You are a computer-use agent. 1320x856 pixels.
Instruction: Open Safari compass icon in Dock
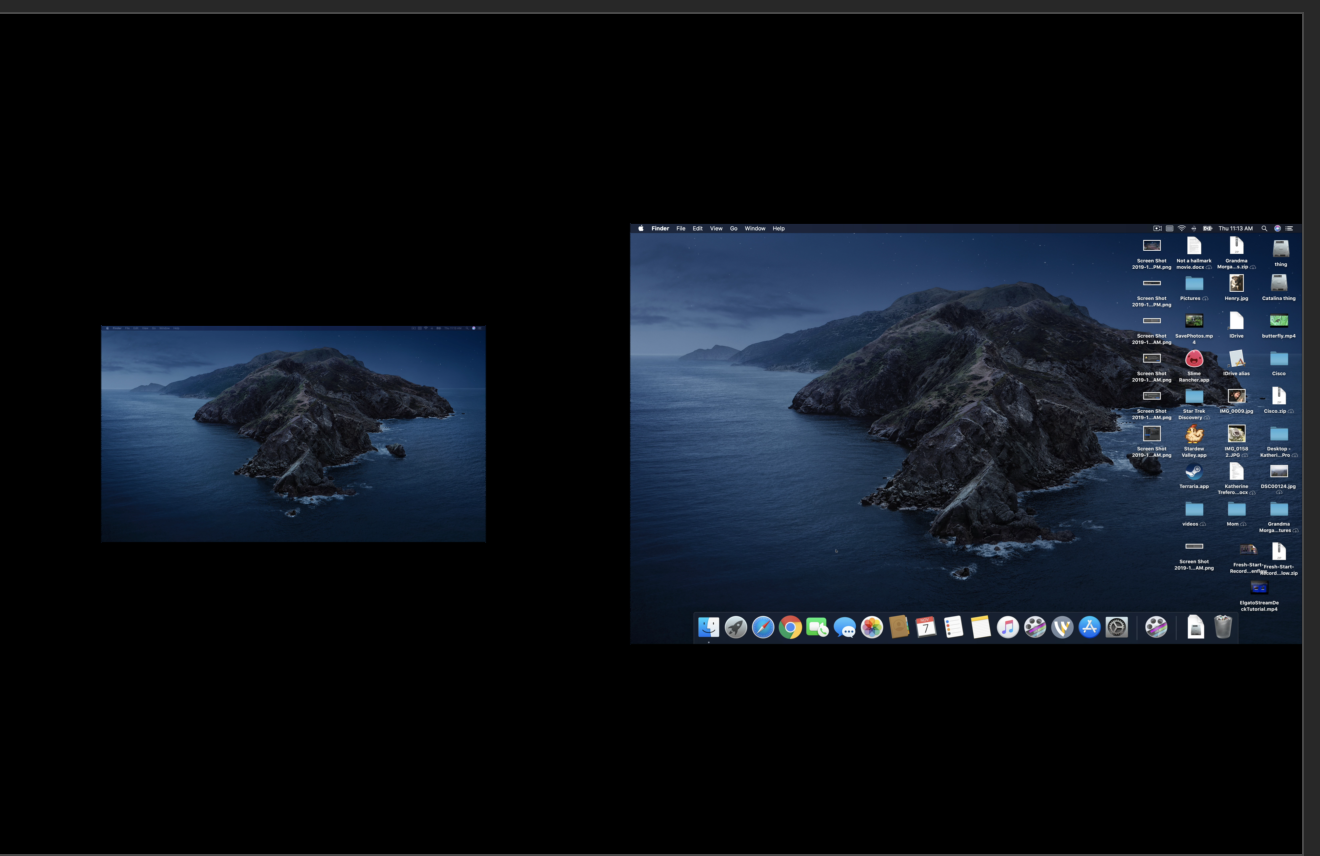pyautogui.click(x=763, y=627)
